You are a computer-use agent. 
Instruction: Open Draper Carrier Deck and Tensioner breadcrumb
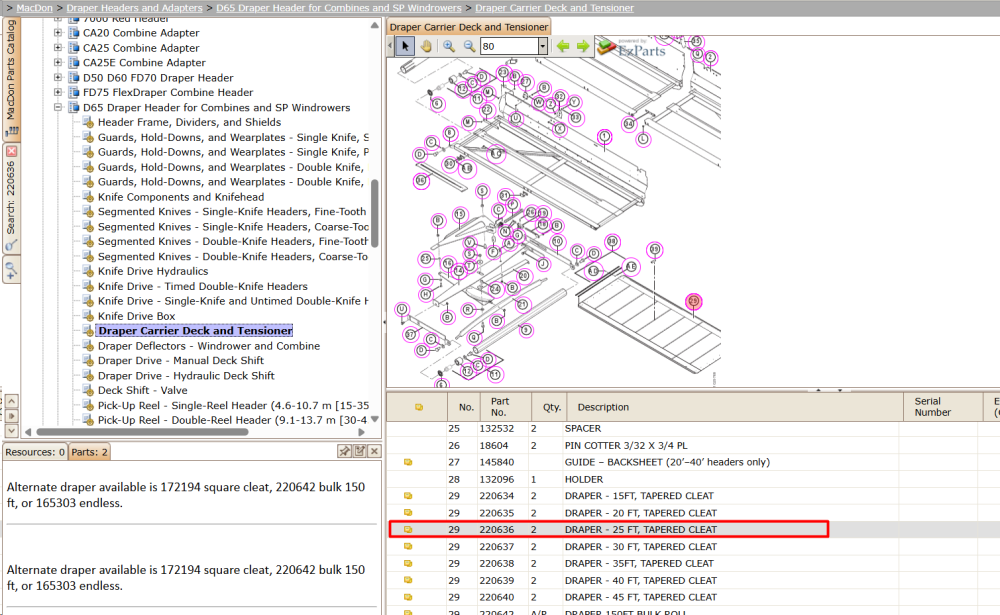point(554,8)
